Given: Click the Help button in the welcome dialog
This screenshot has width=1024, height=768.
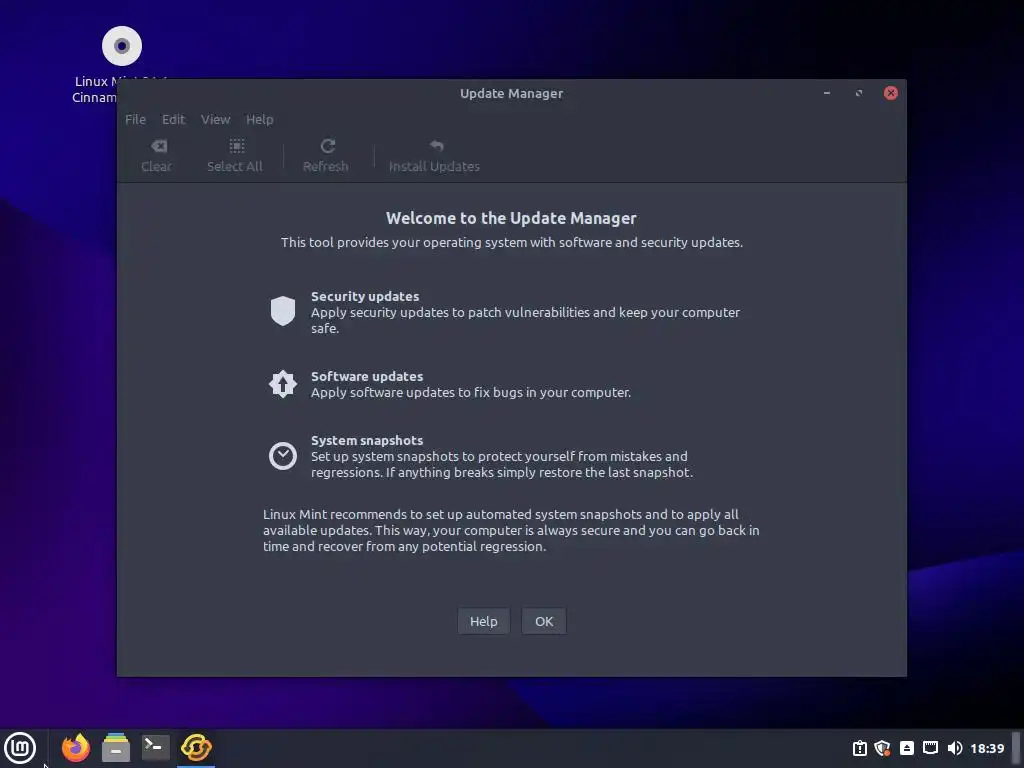Looking at the screenshot, I should [483, 621].
